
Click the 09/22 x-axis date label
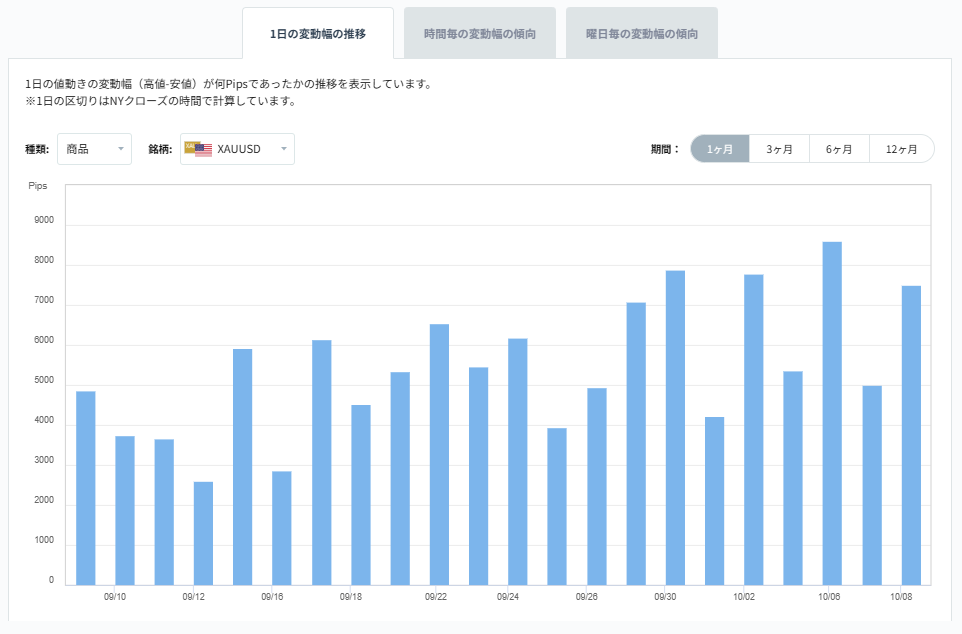coord(436,597)
